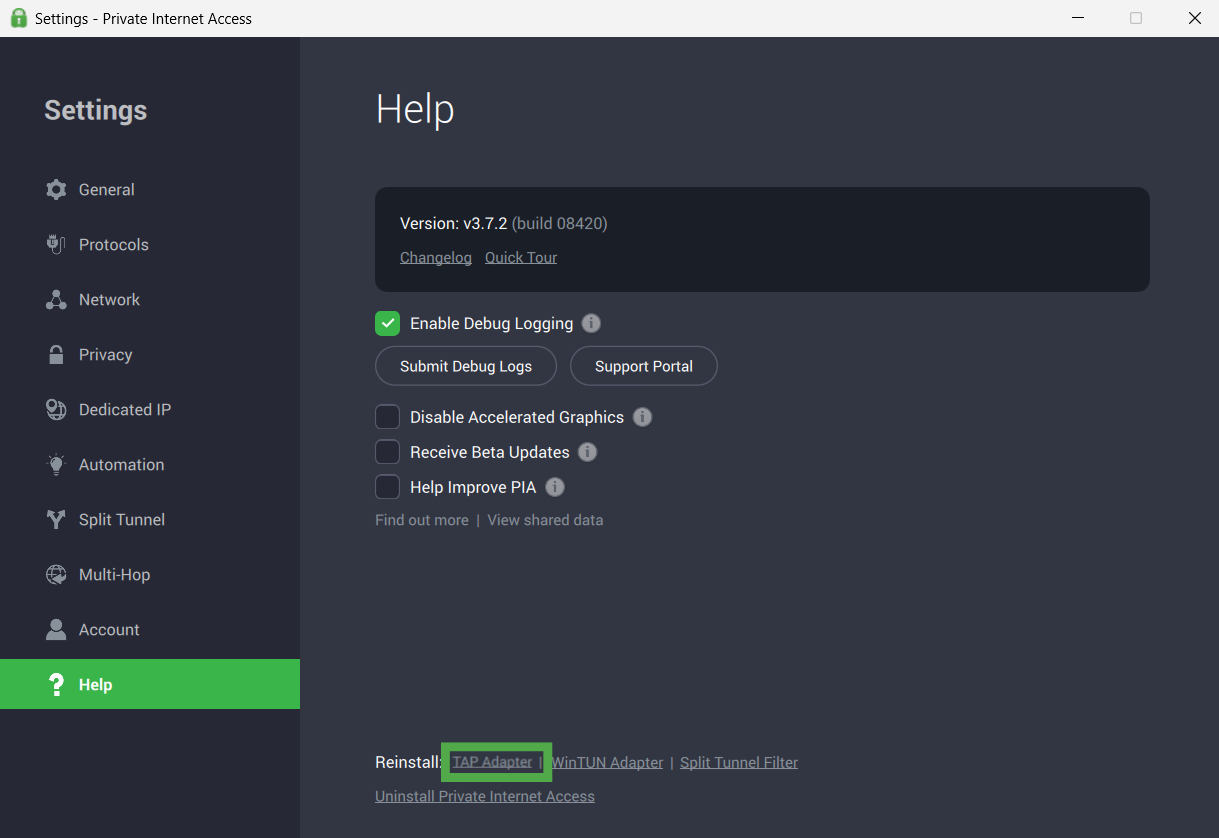Click the General gear icon
Viewport: 1219px width, 838px height.
tap(56, 189)
